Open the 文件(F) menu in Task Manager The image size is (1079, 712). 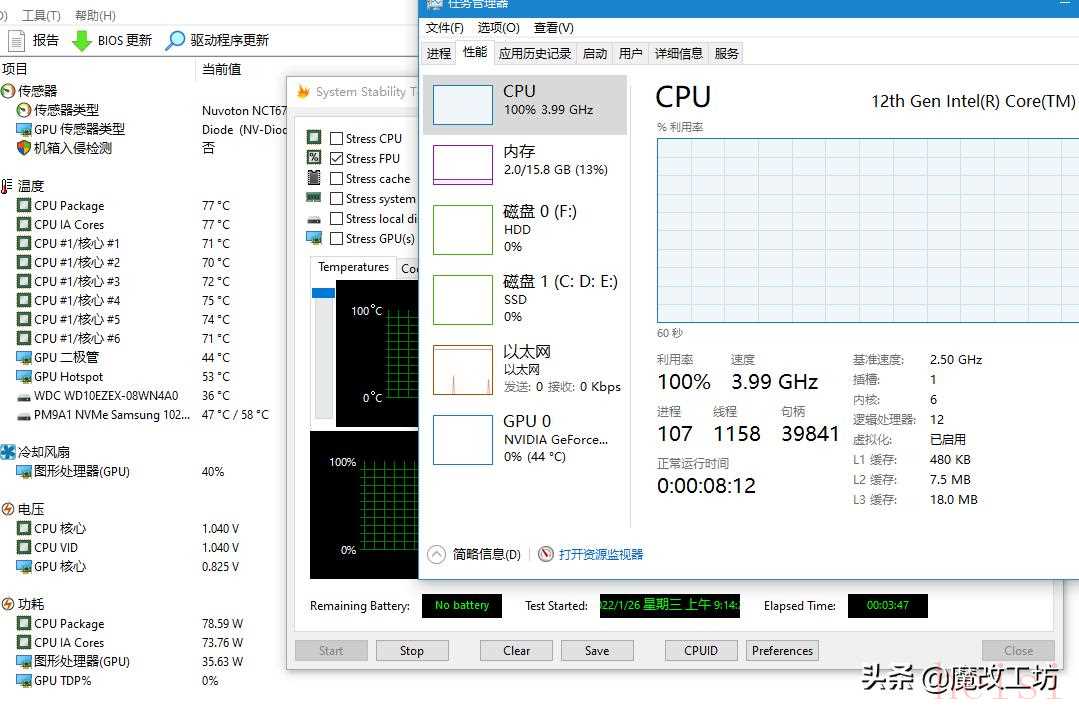[444, 28]
